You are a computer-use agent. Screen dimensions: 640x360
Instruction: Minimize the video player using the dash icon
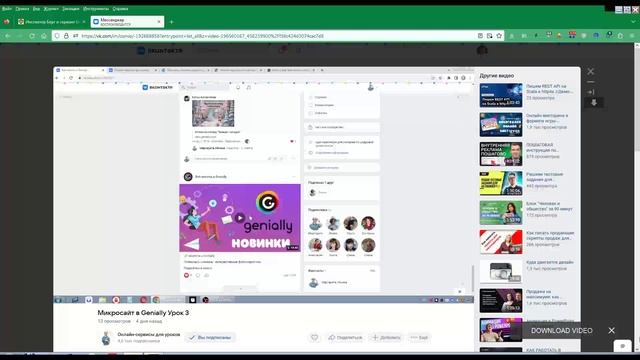tap(591, 82)
